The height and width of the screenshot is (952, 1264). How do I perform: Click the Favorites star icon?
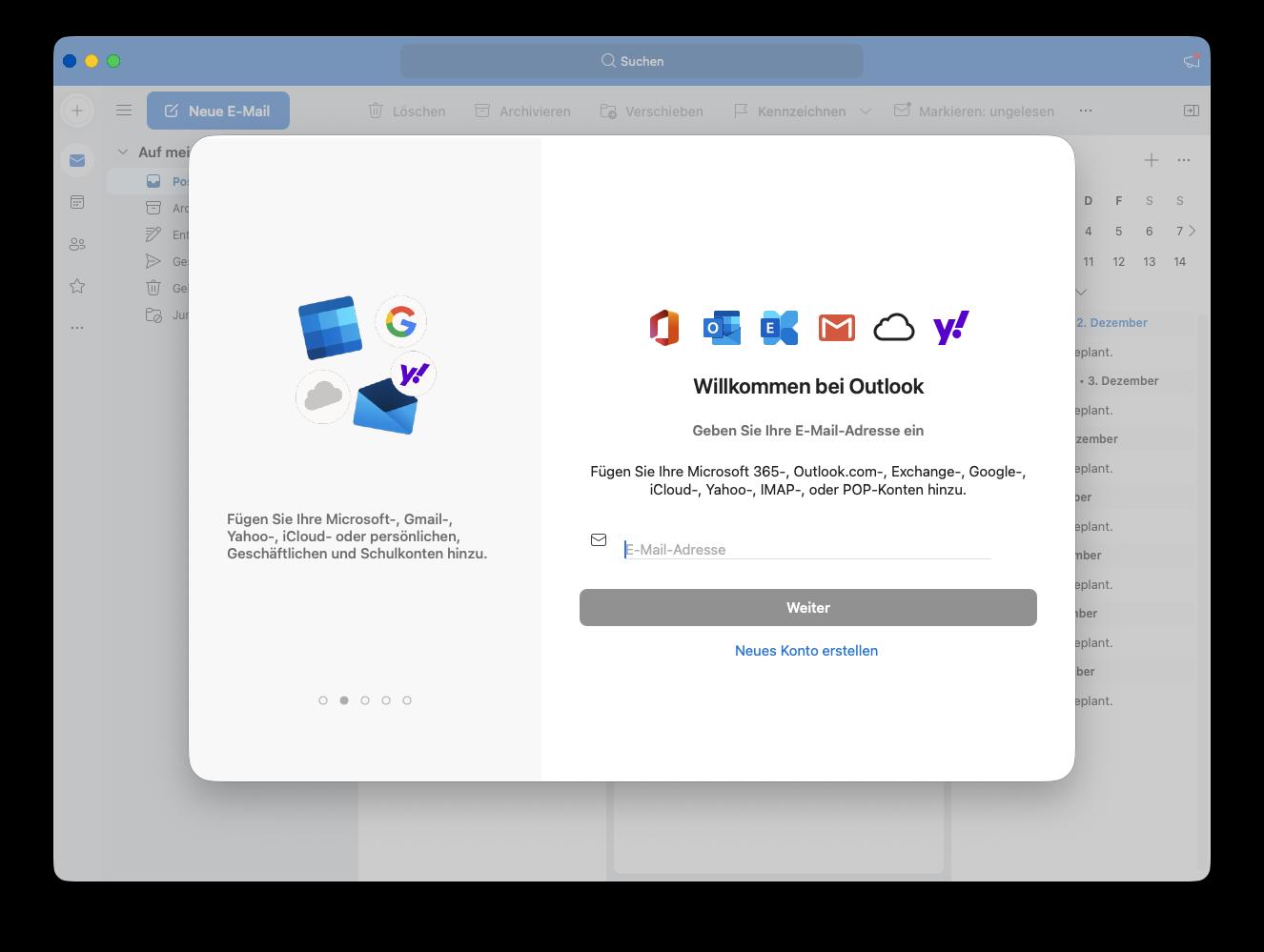tap(77, 286)
